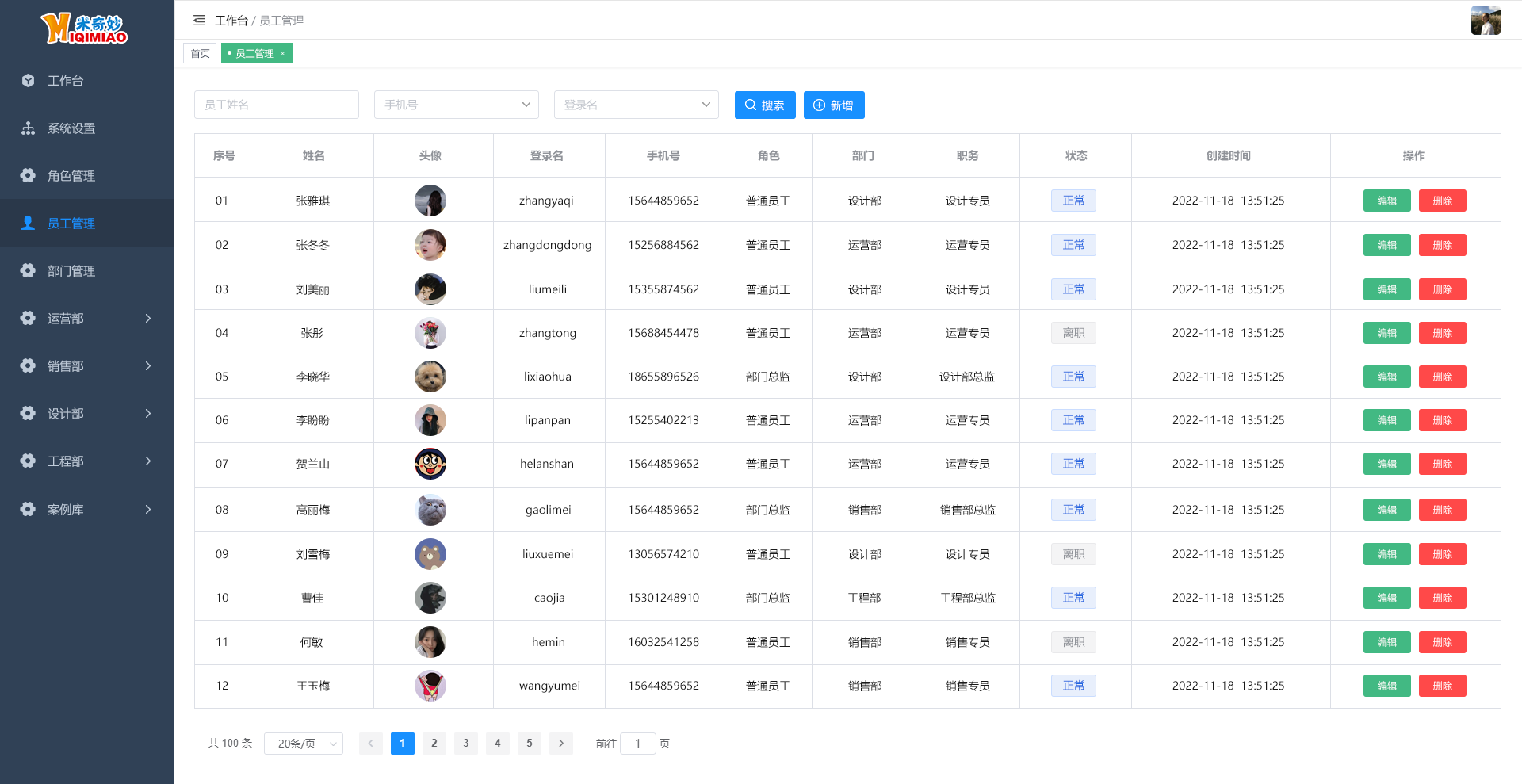
Task: Click the 工作台 breadcrumb link
Action: click(x=231, y=21)
